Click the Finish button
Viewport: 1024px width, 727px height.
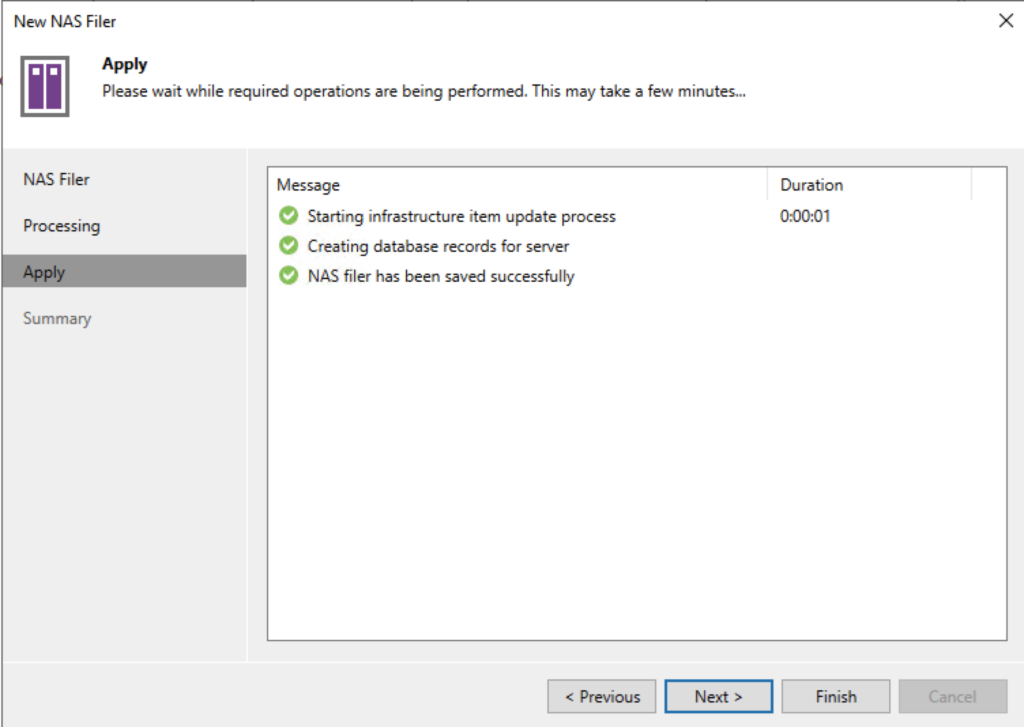(835, 697)
